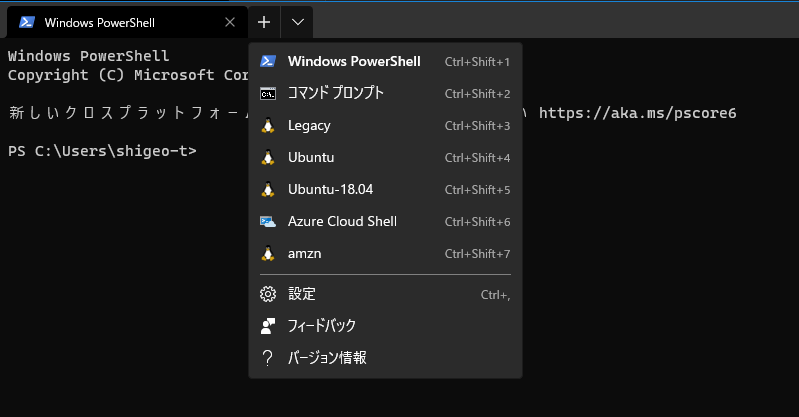Start the Ubuntu-18.04 profile

pyautogui.click(x=385, y=190)
